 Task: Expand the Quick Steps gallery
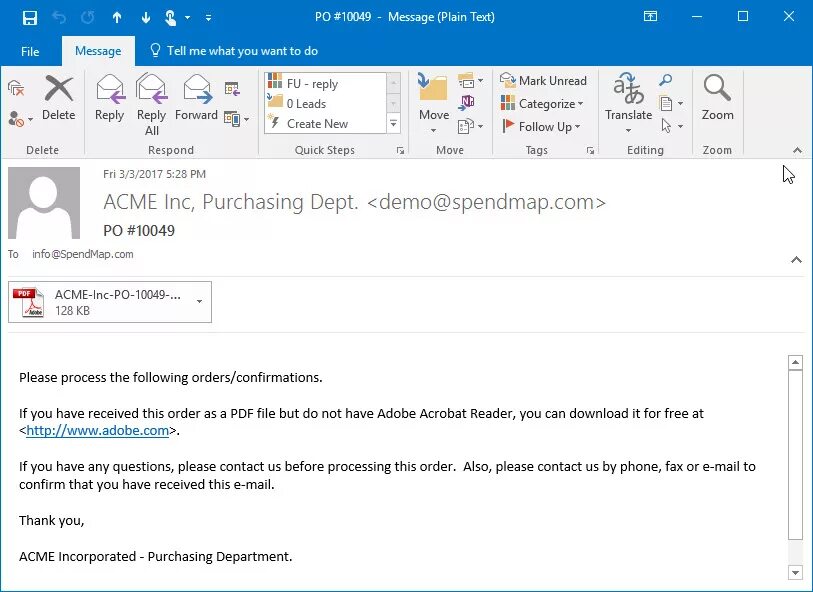pos(394,124)
